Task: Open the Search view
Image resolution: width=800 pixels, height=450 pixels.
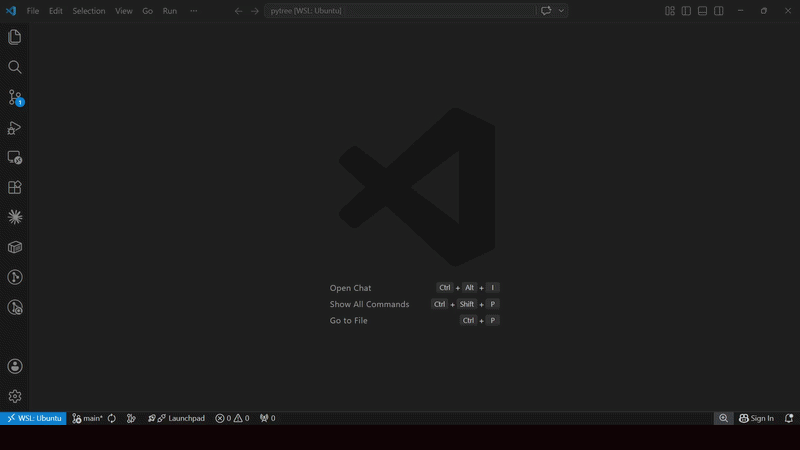Action: pos(14,67)
